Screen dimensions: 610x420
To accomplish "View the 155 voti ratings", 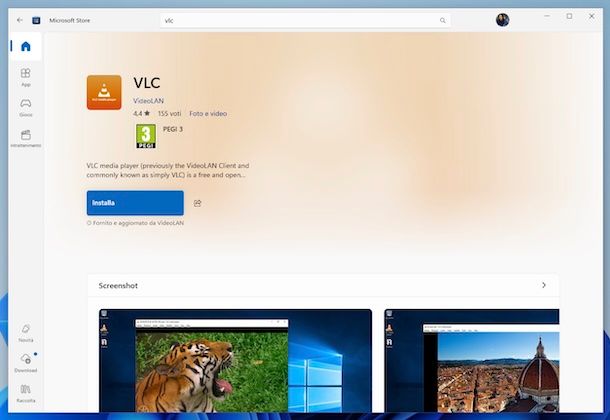I will [x=169, y=114].
